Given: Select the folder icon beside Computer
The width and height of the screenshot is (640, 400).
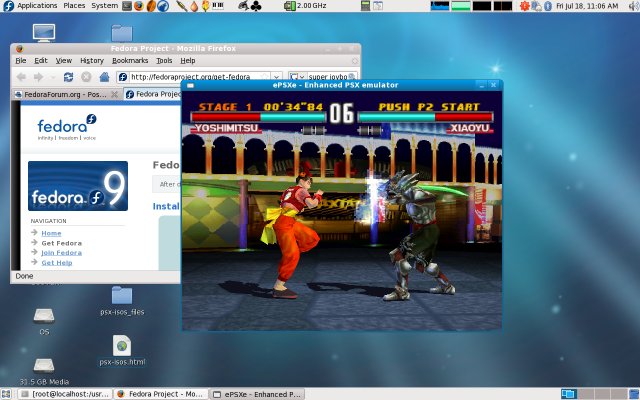Looking at the screenshot, I should point(122,33).
